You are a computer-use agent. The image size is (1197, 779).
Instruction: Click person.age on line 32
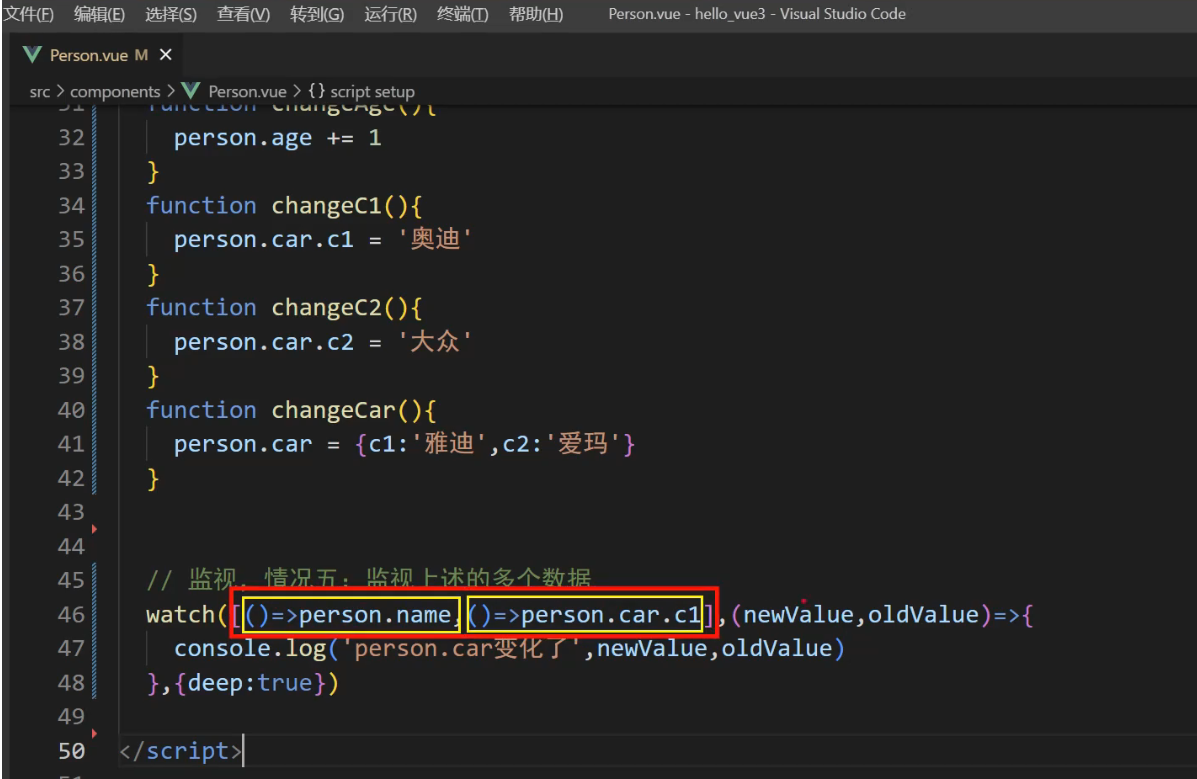click(x=243, y=138)
